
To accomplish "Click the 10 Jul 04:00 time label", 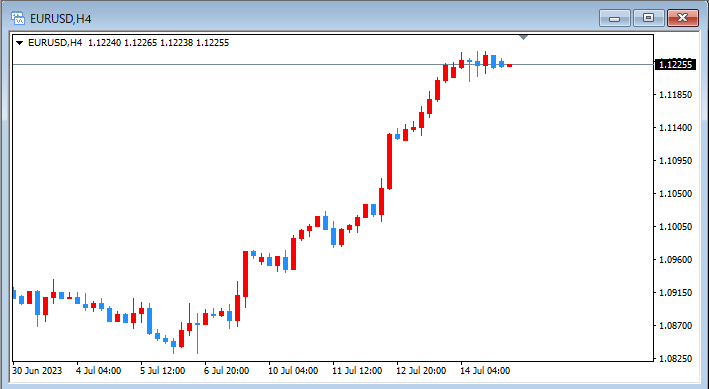I will point(293,371).
